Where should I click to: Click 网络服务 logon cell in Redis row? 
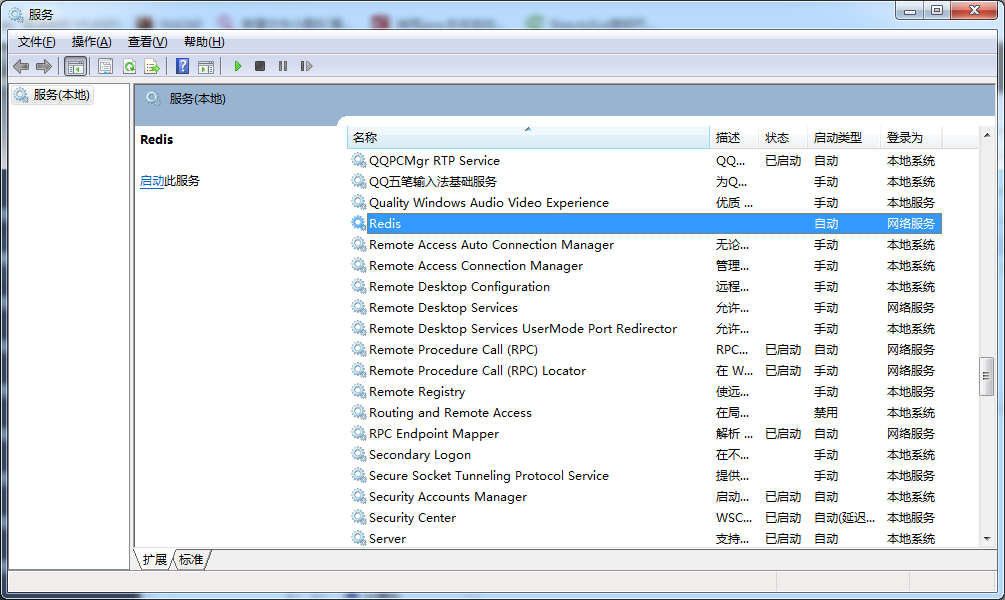[x=910, y=224]
